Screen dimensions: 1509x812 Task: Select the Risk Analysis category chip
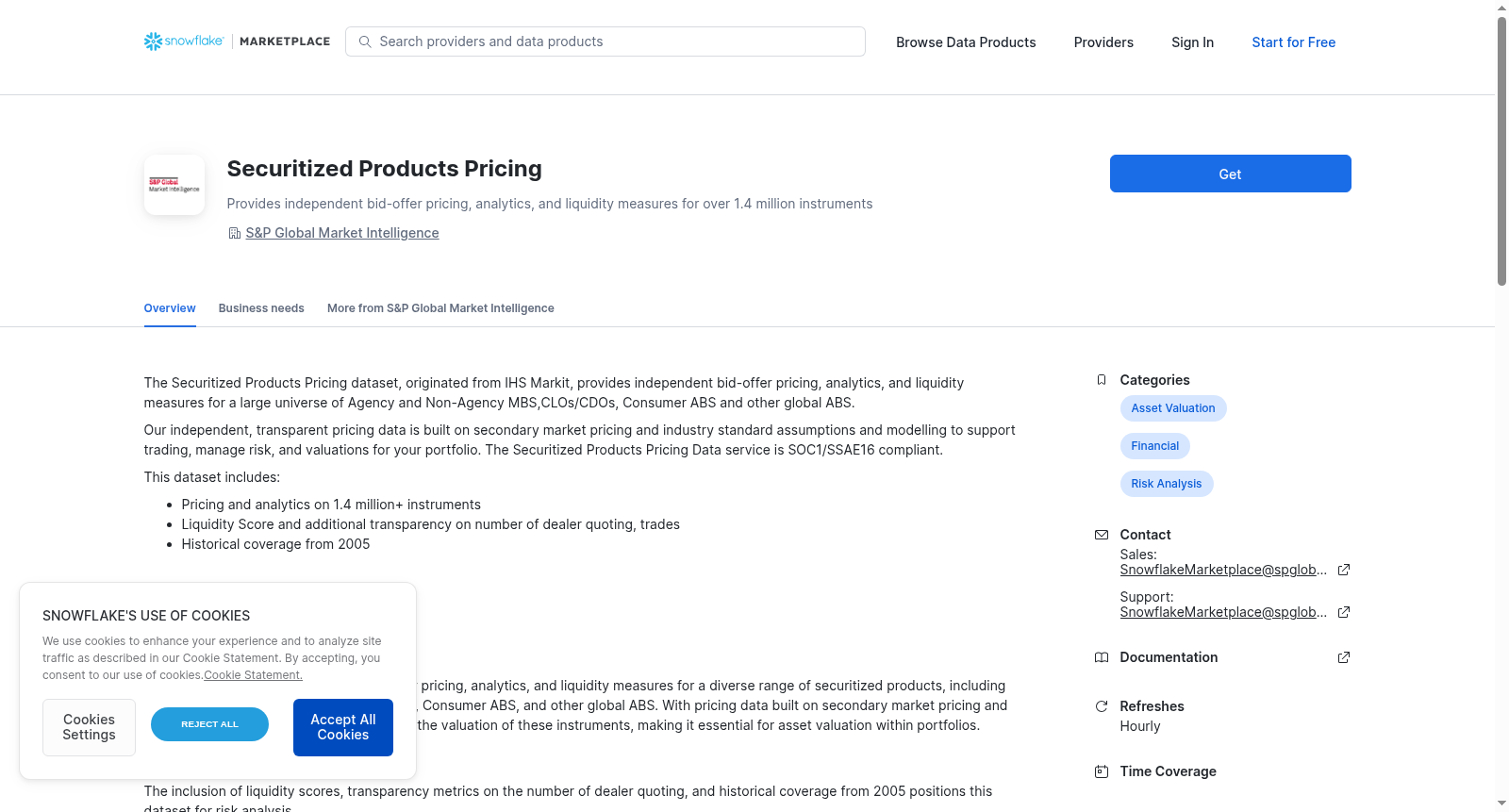[1167, 484]
